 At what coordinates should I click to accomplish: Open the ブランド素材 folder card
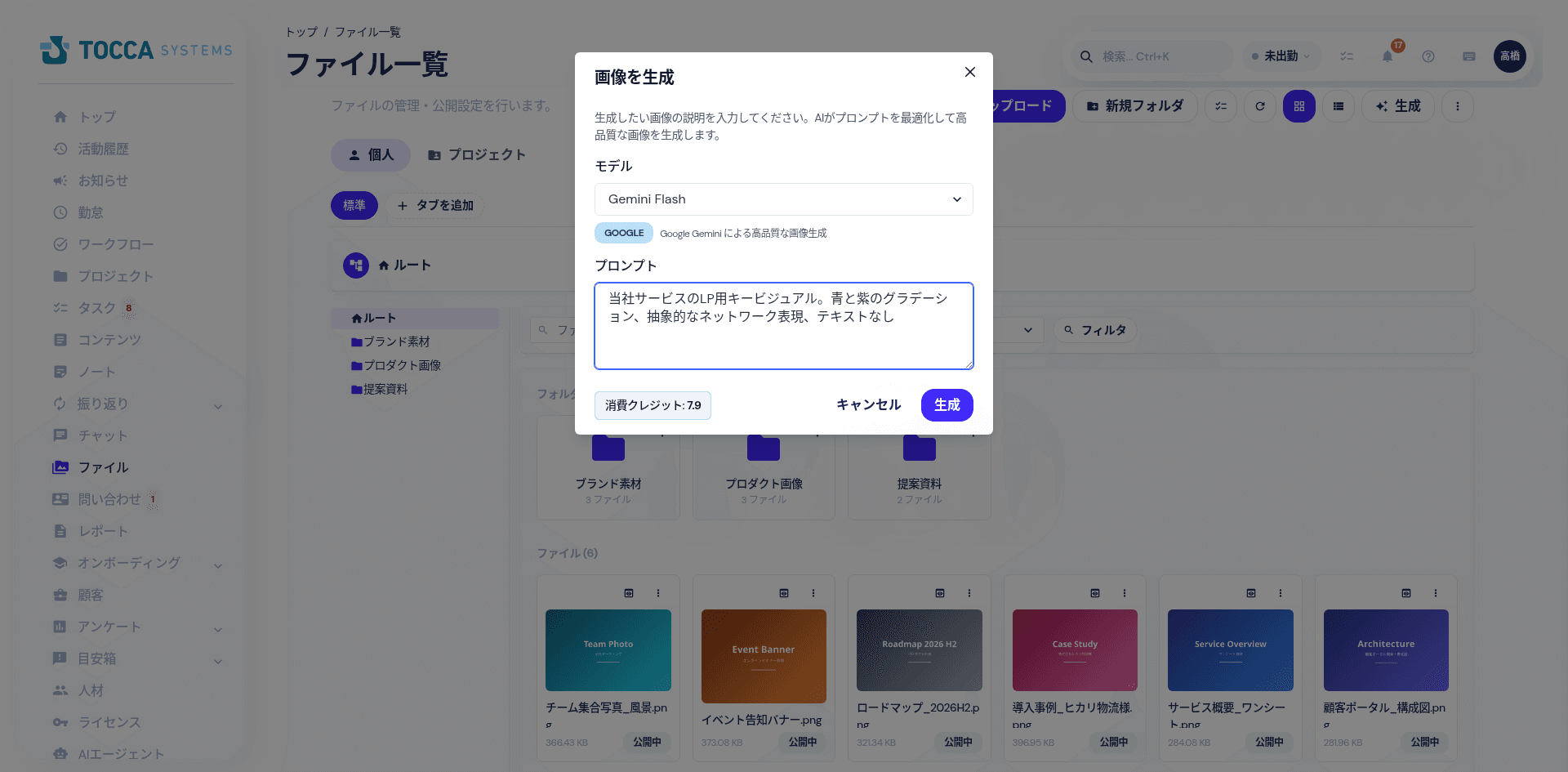[608, 468]
